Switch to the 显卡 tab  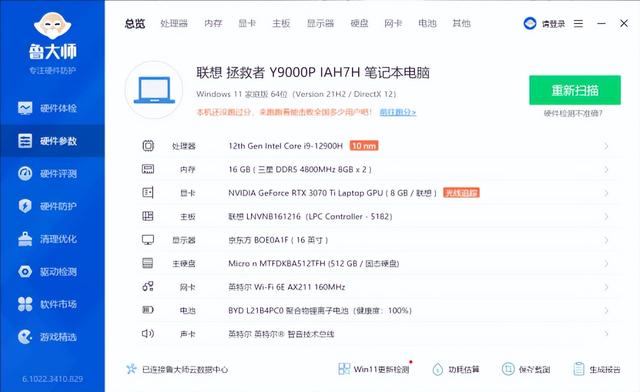[x=247, y=24]
